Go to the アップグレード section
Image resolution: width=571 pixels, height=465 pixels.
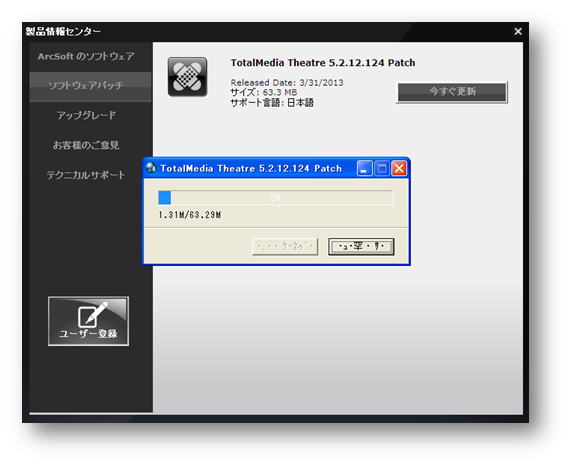pos(86,115)
